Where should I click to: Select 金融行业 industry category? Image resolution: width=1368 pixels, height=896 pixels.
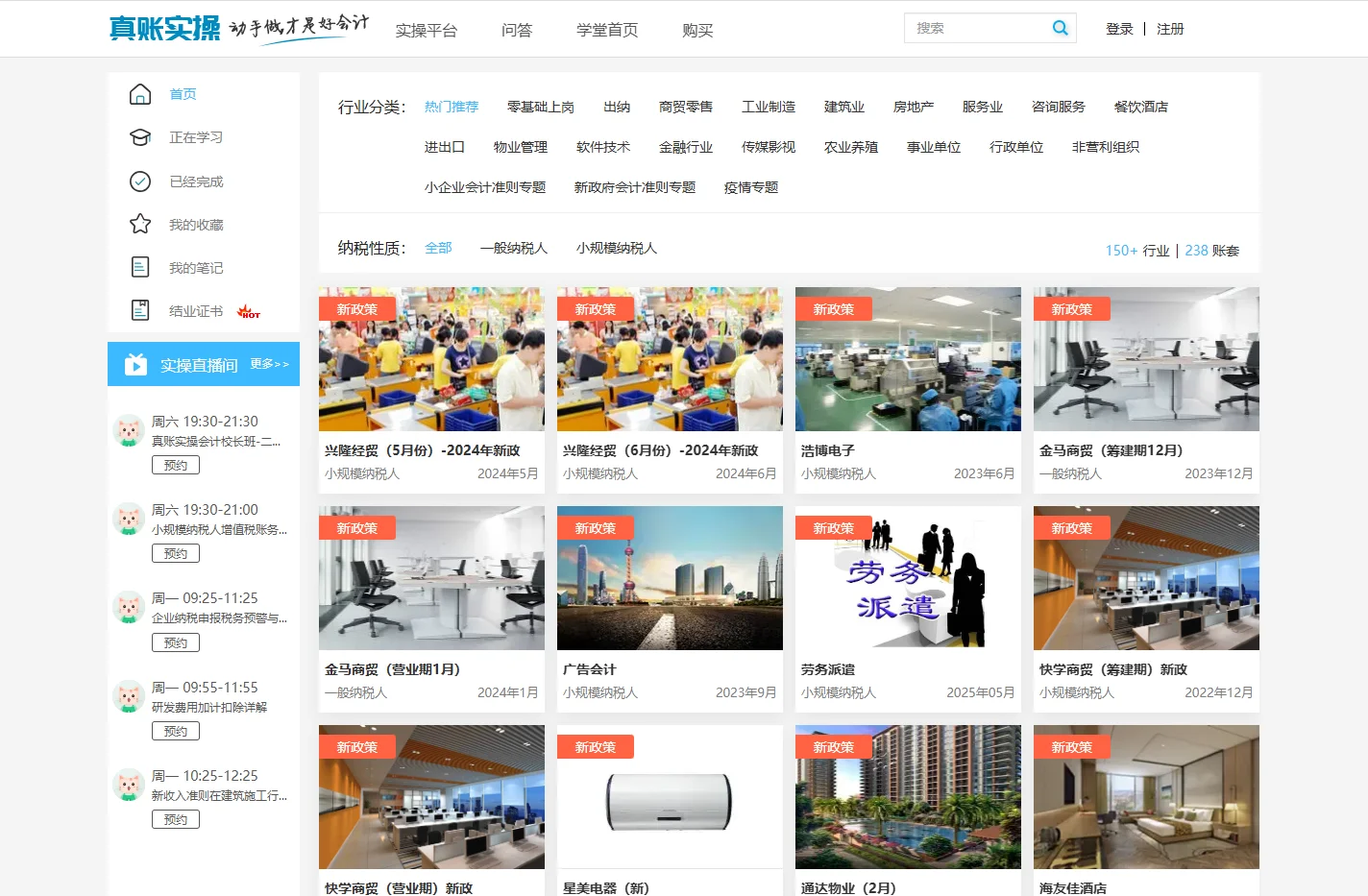point(686,147)
